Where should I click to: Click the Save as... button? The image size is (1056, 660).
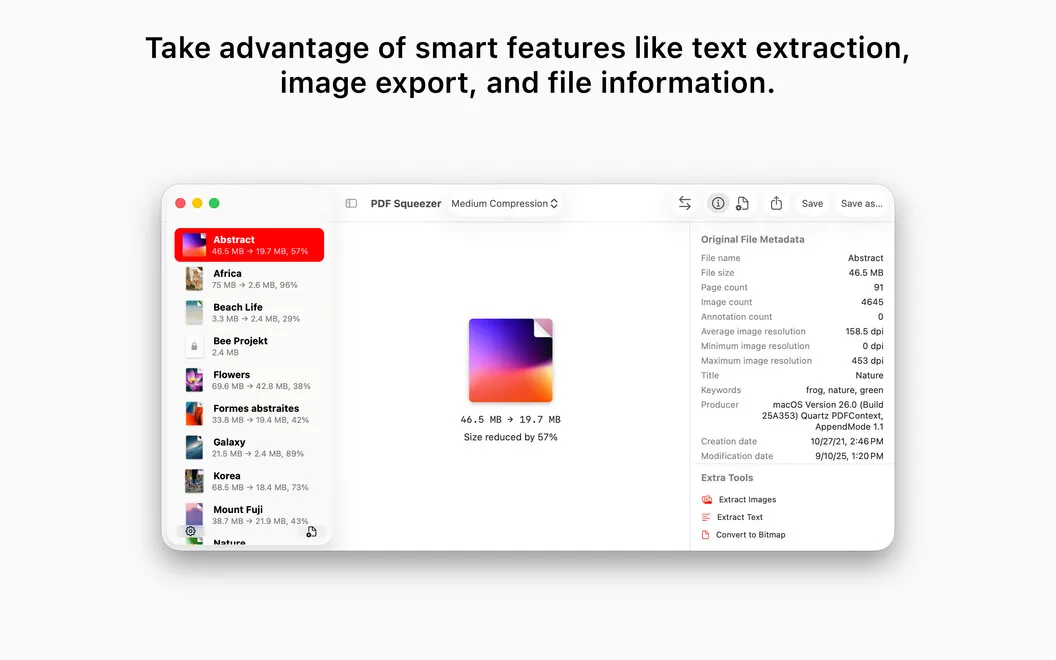(861, 203)
